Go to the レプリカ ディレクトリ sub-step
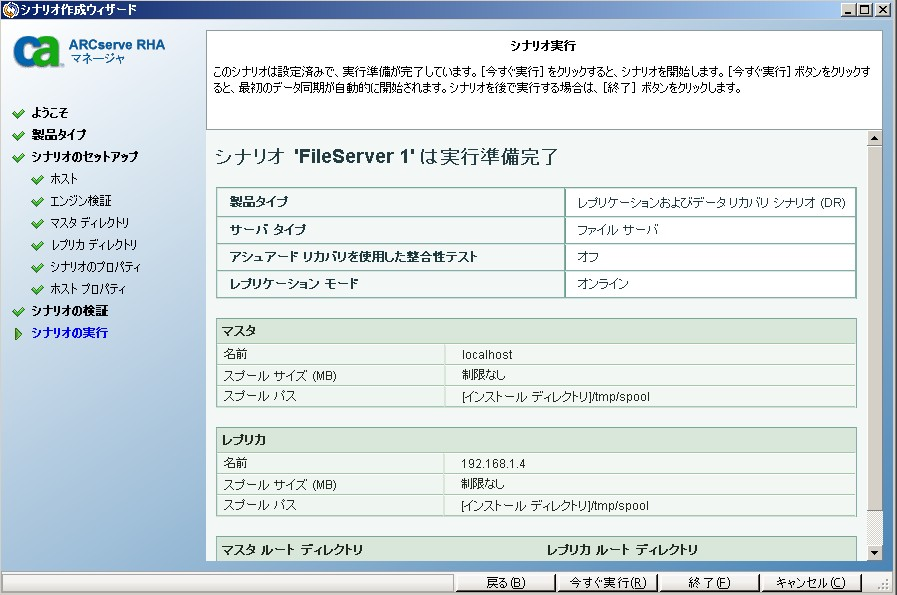Image resolution: width=897 pixels, height=595 pixels. click(94, 245)
